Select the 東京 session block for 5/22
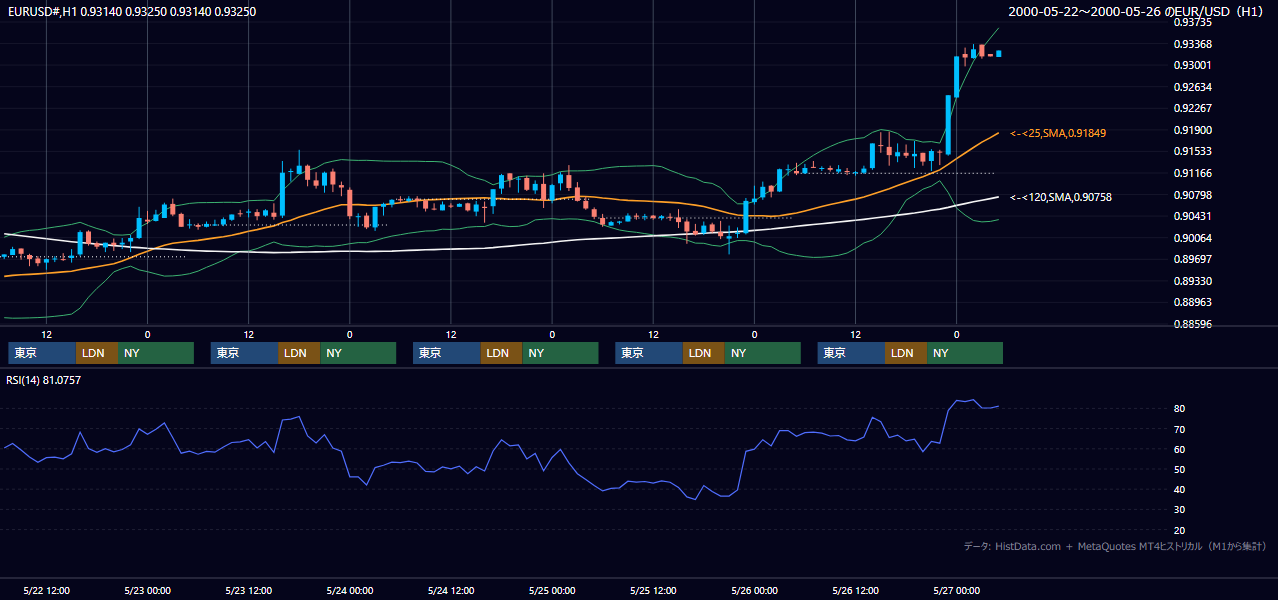1278x600 pixels. pyautogui.click(x=42, y=353)
